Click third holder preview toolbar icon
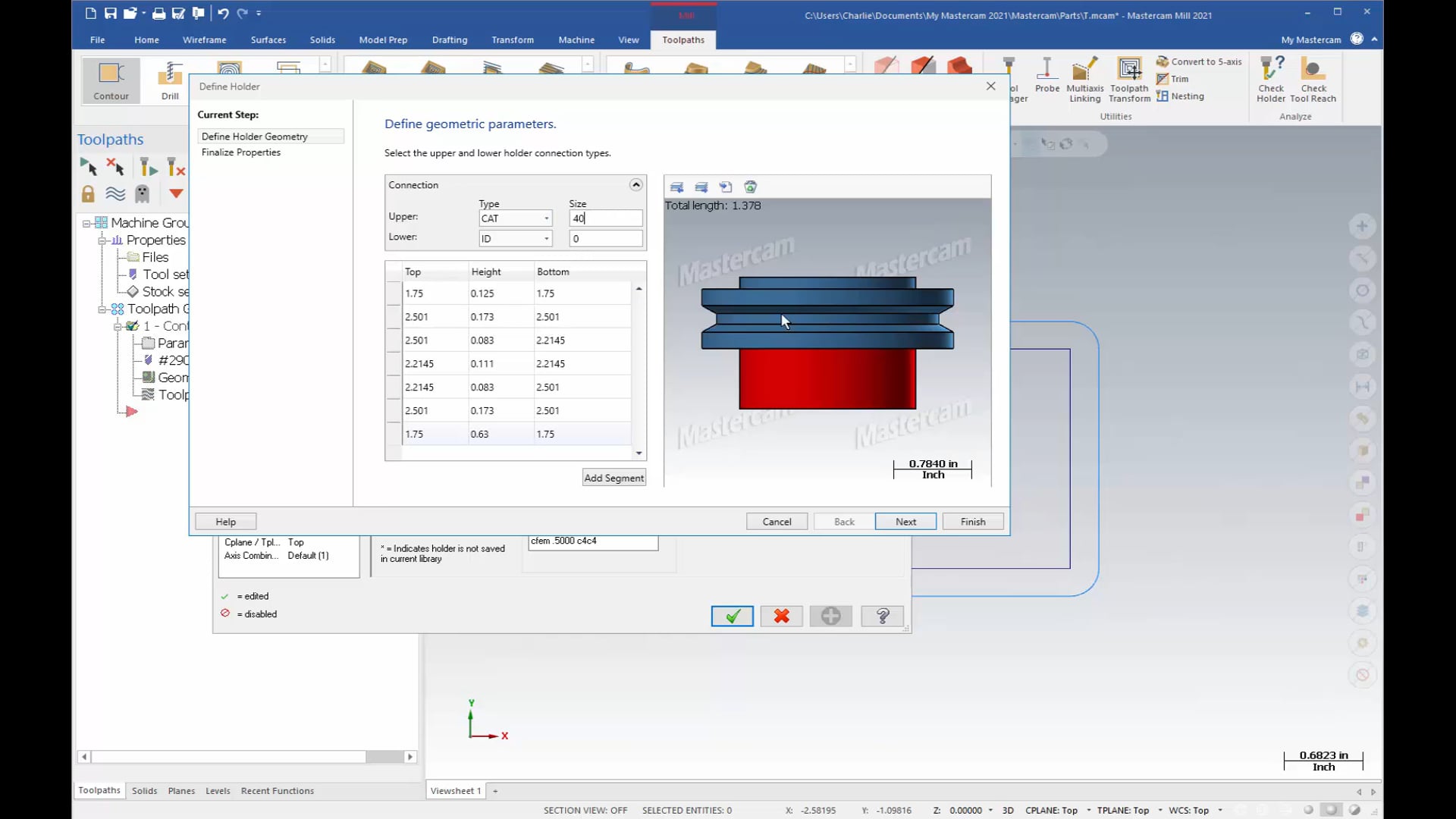Image resolution: width=1456 pixels, height=819 pixels. [726, 187]
